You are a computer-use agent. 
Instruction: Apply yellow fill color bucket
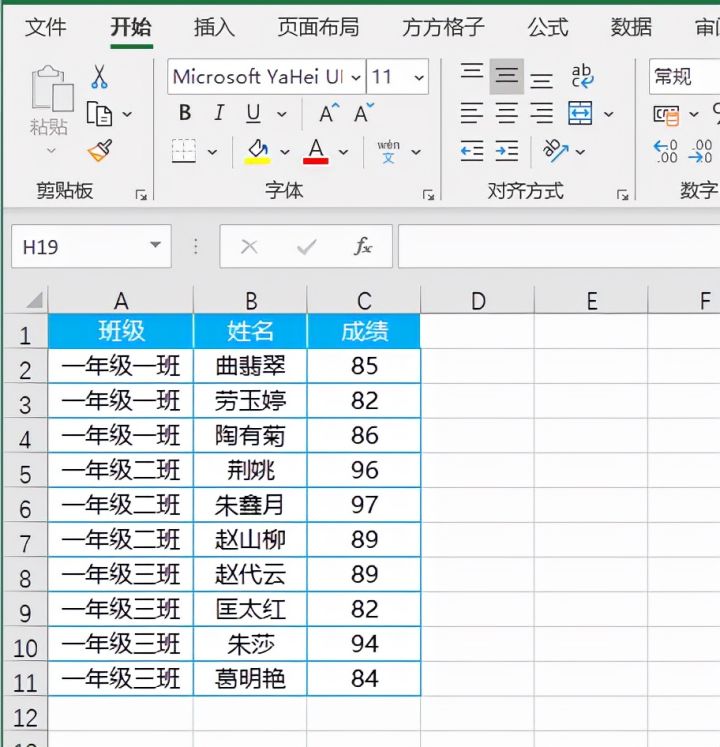pyautogui.click(x=257, y=151)
